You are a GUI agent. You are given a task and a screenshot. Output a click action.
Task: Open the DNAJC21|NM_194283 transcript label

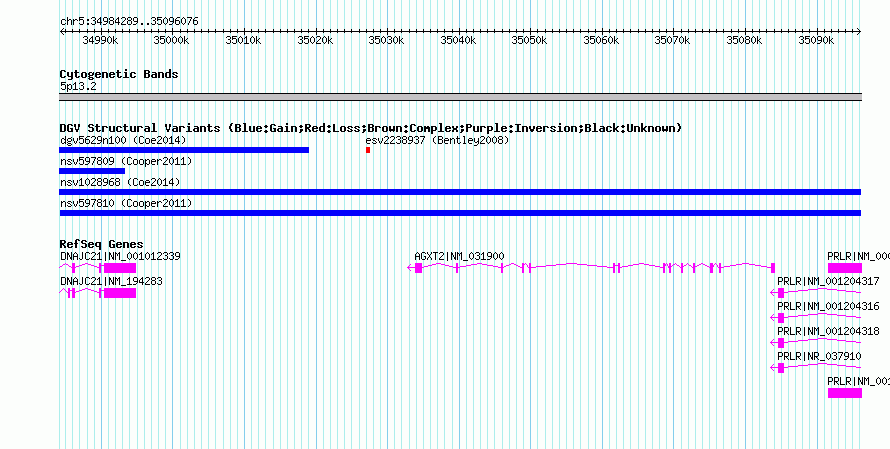(111, 281)
